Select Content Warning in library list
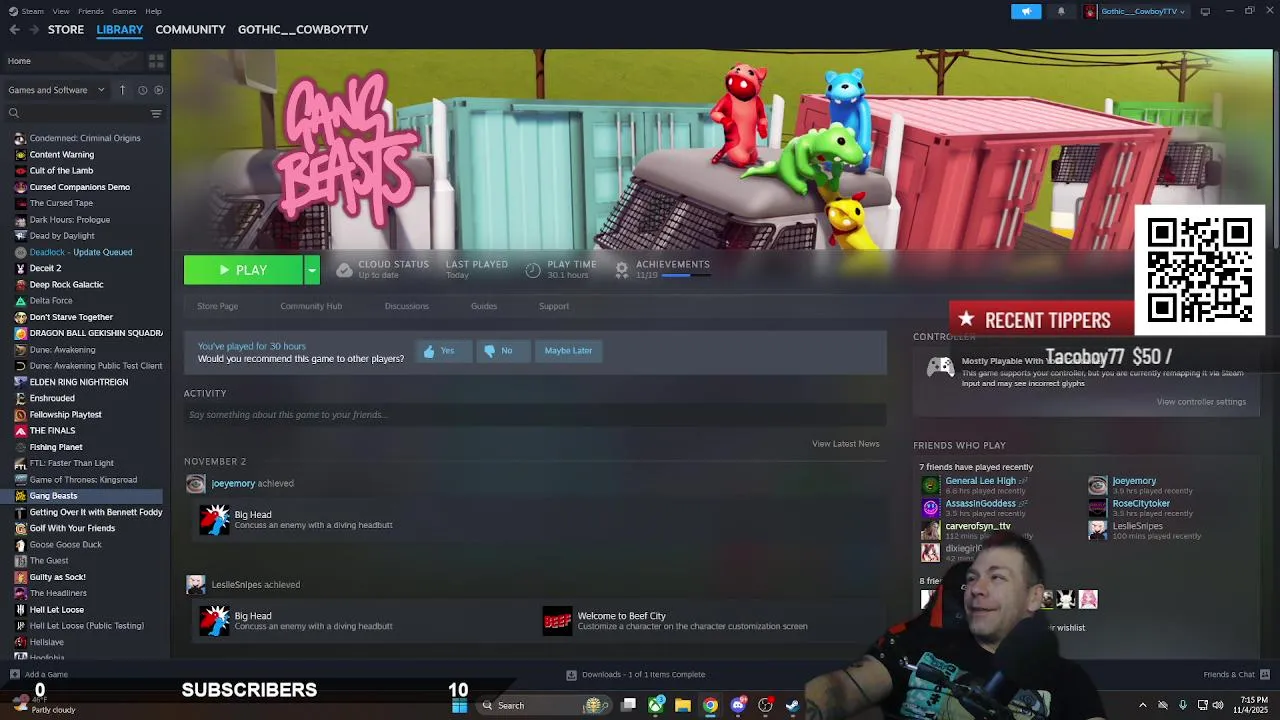This screenshot has height=720, width=1280. point(61,155)
